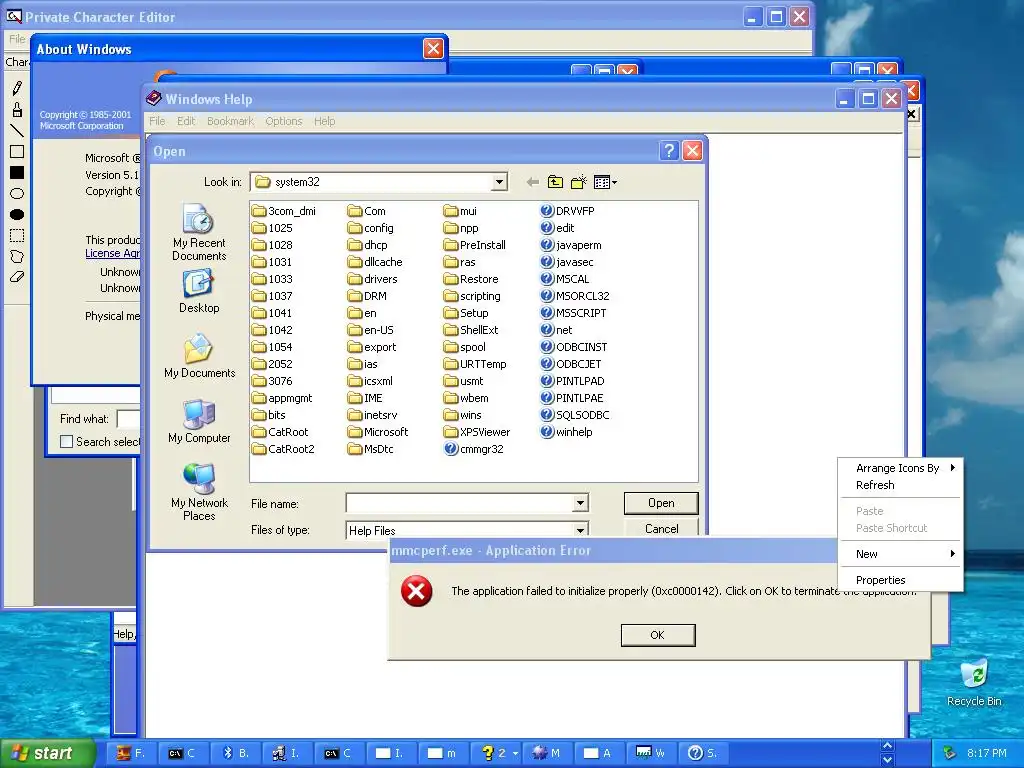This screenshot has width=1024, height=768.
Task: Open the Edit menu in Windows Help
Action: coord(186,121)
